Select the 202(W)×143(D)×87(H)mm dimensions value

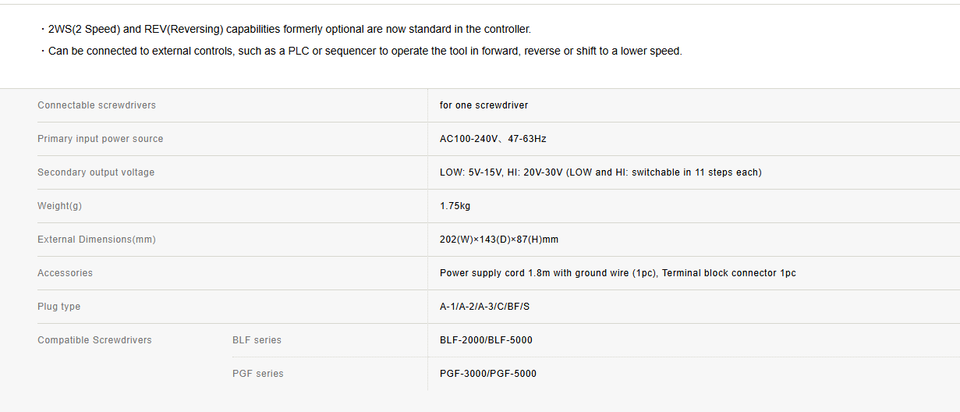[x=499, y=240]
